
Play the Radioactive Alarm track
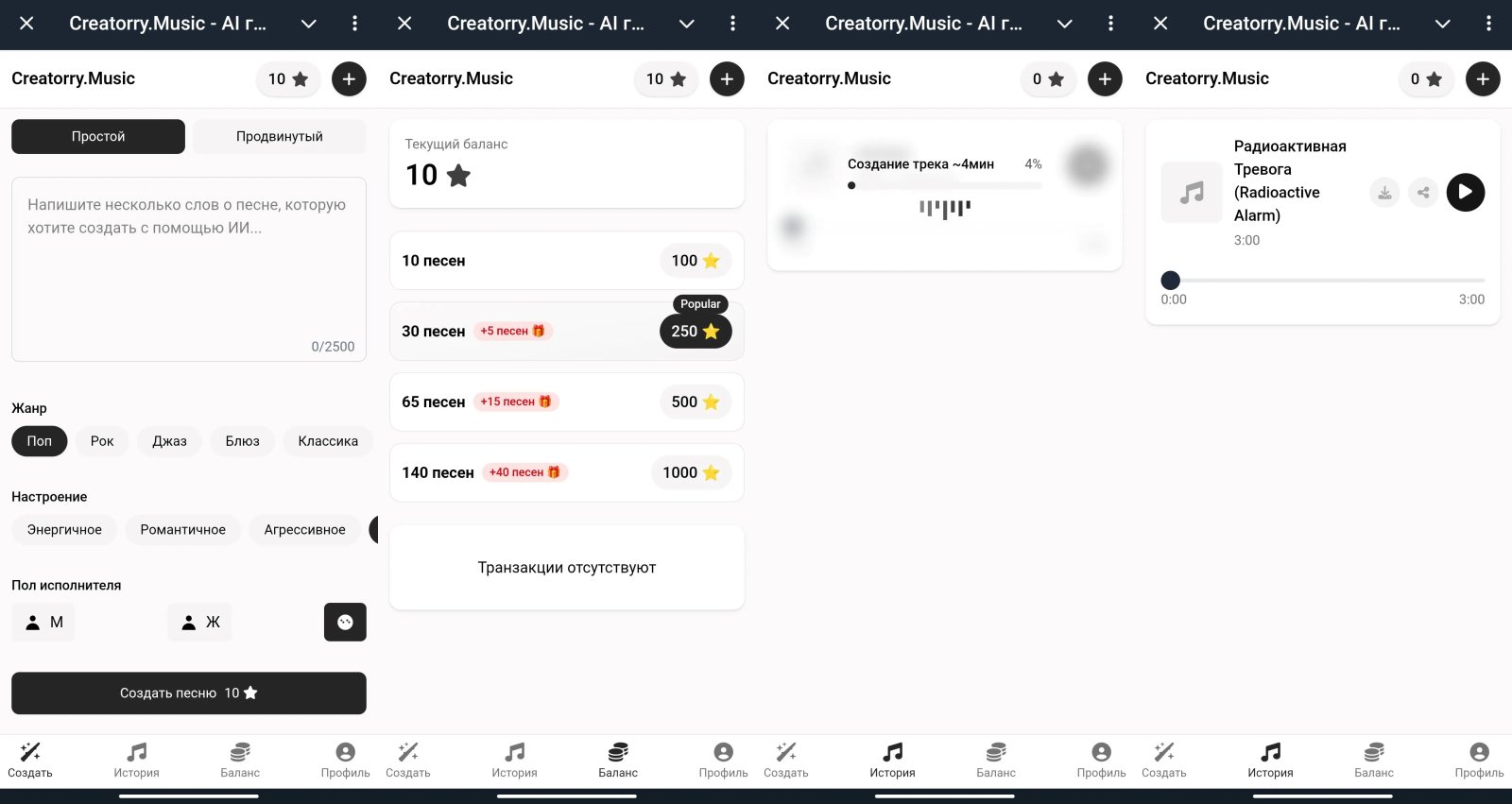coord(1466,193)
